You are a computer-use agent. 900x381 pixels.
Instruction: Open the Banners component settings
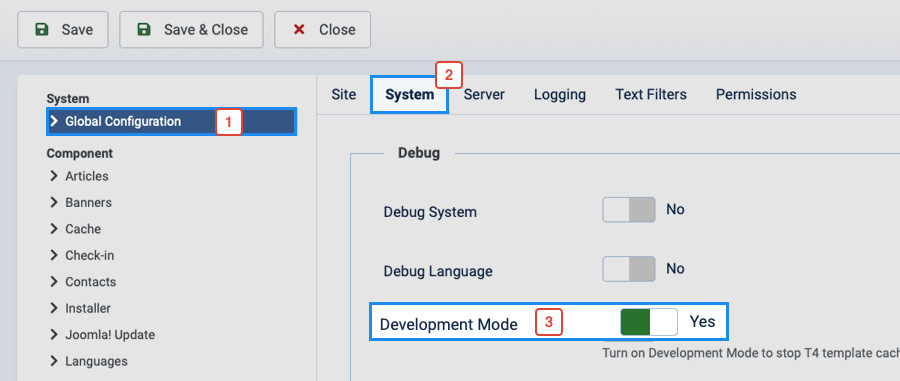88,203
